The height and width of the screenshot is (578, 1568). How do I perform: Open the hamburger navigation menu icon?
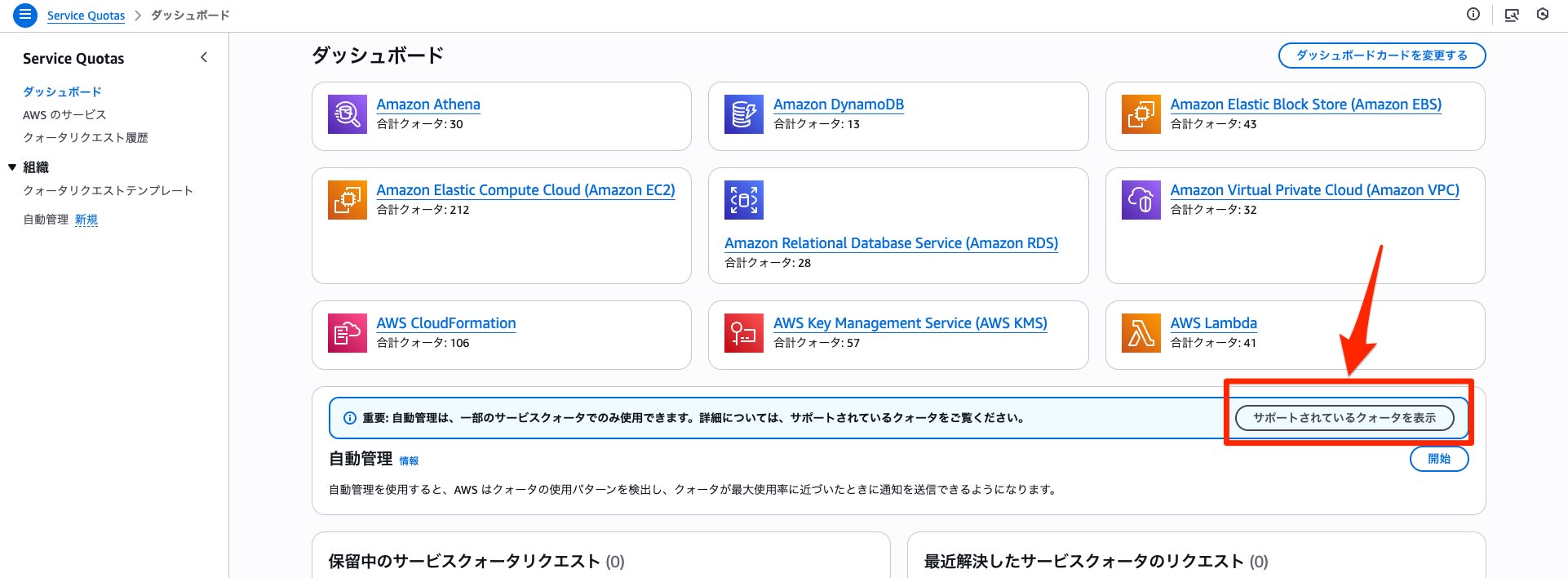25,15
